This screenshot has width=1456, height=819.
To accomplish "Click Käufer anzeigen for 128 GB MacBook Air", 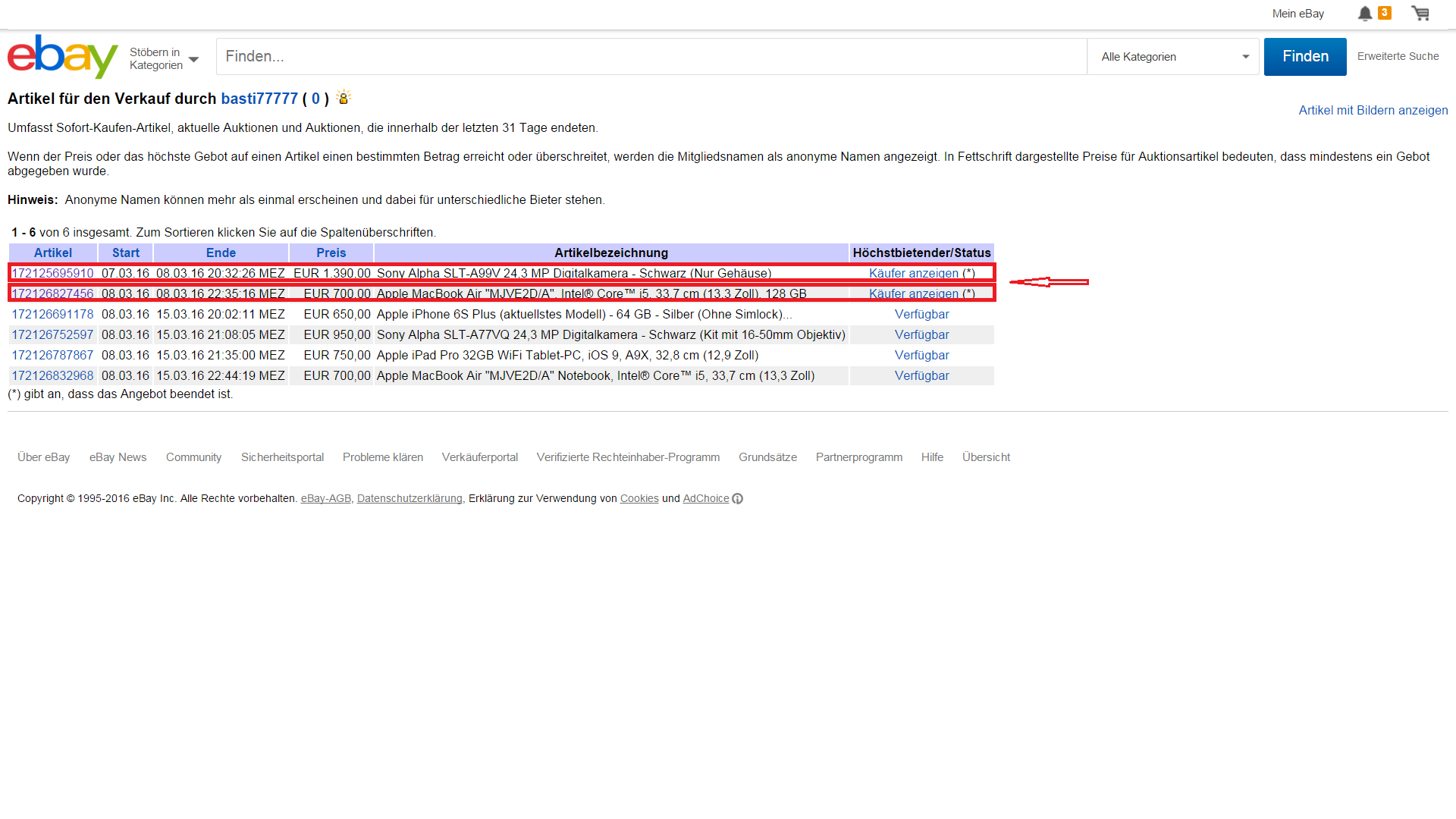I will (x=914, y=293).
